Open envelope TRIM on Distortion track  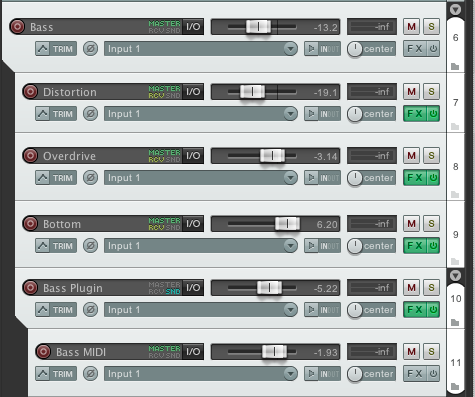(x=56, y=114)
